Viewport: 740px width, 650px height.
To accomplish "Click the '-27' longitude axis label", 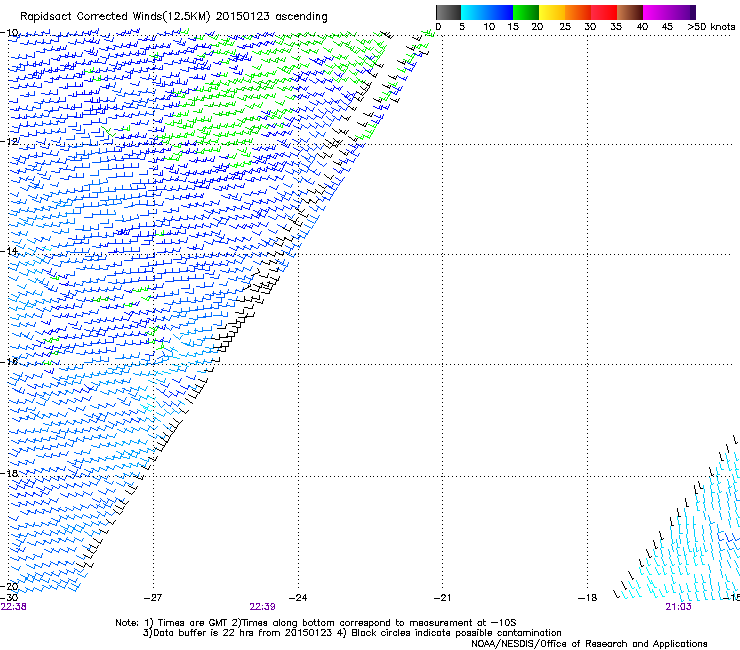I will click(x=153, y=598).
